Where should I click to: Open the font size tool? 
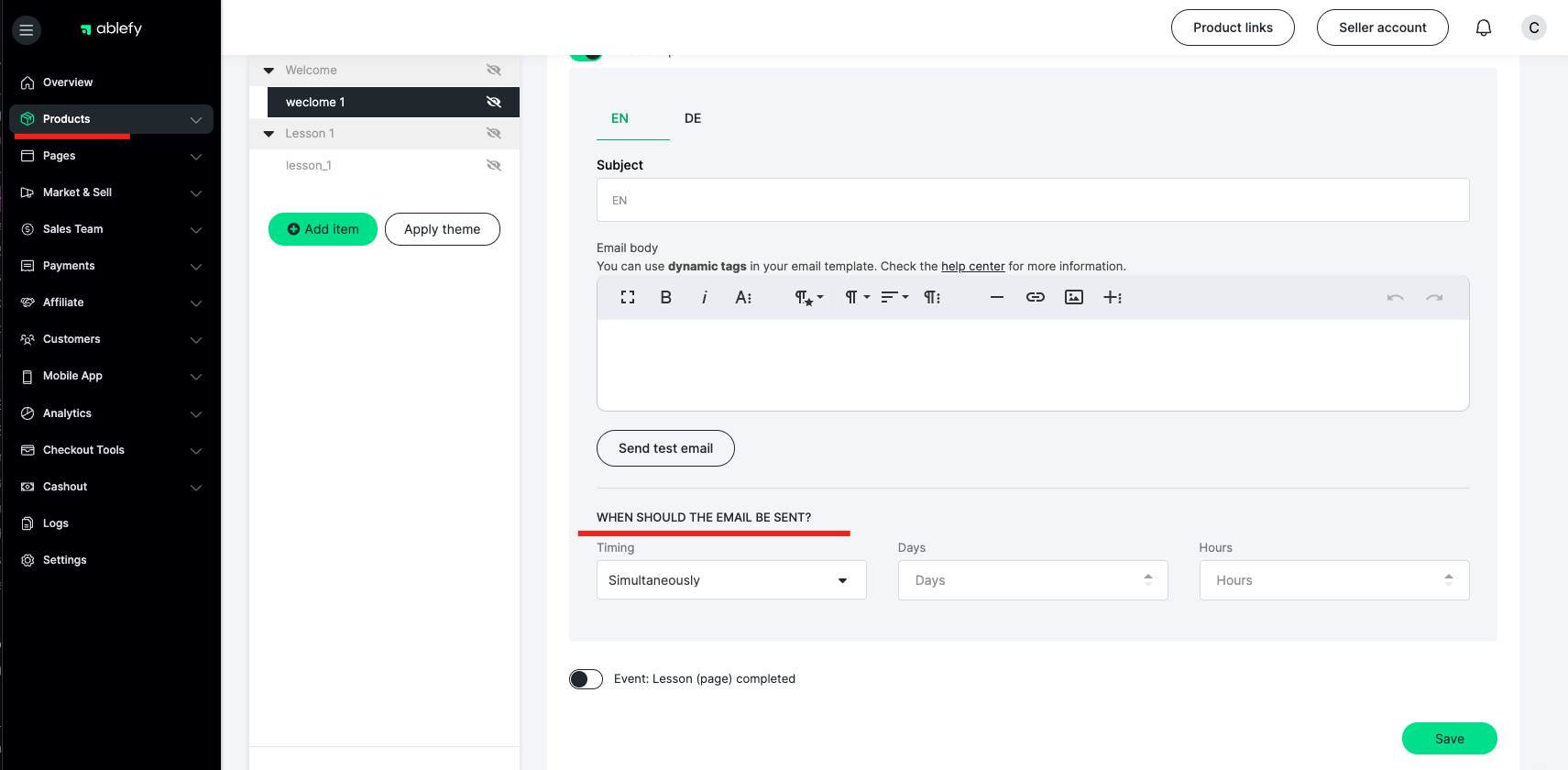pyautogui.click(x=743, y=297)
